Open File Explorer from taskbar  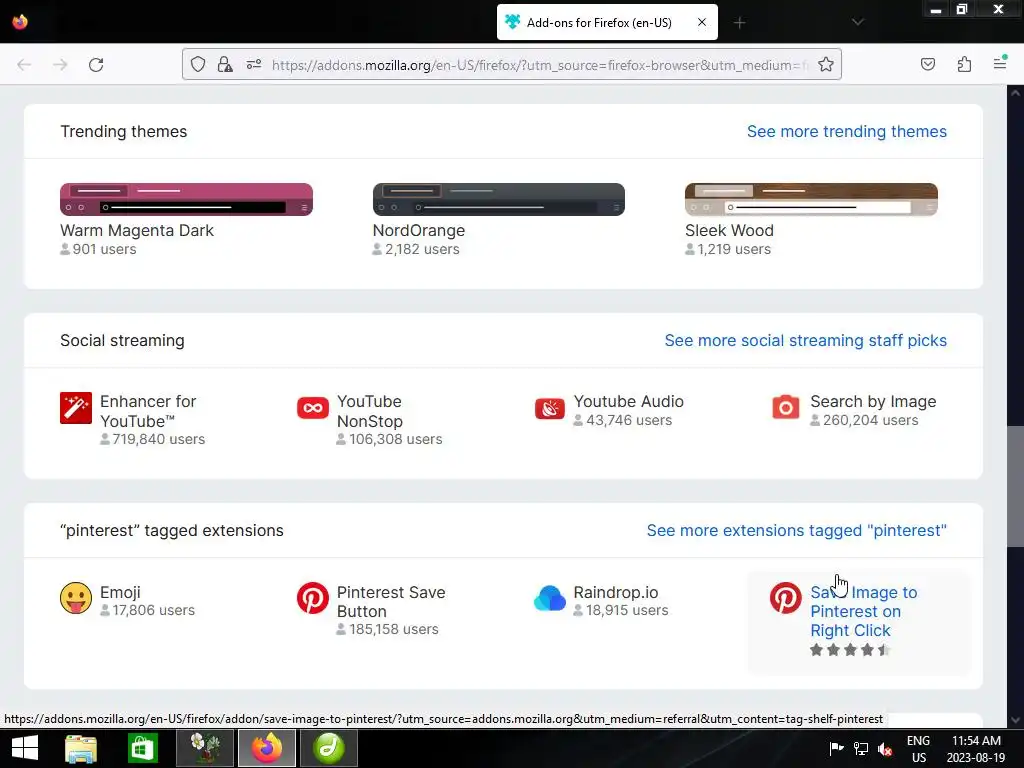(81, 748)
